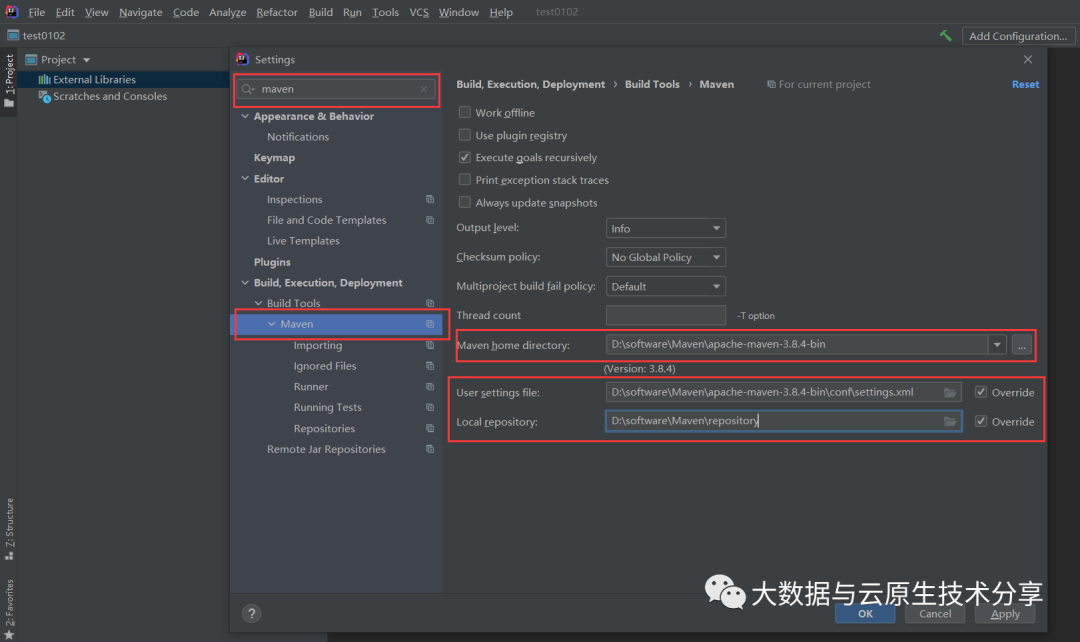This screenshot has height=642, width=1080.
Task: Enable Always update snapshots checkbox
Action: point(465,203)
